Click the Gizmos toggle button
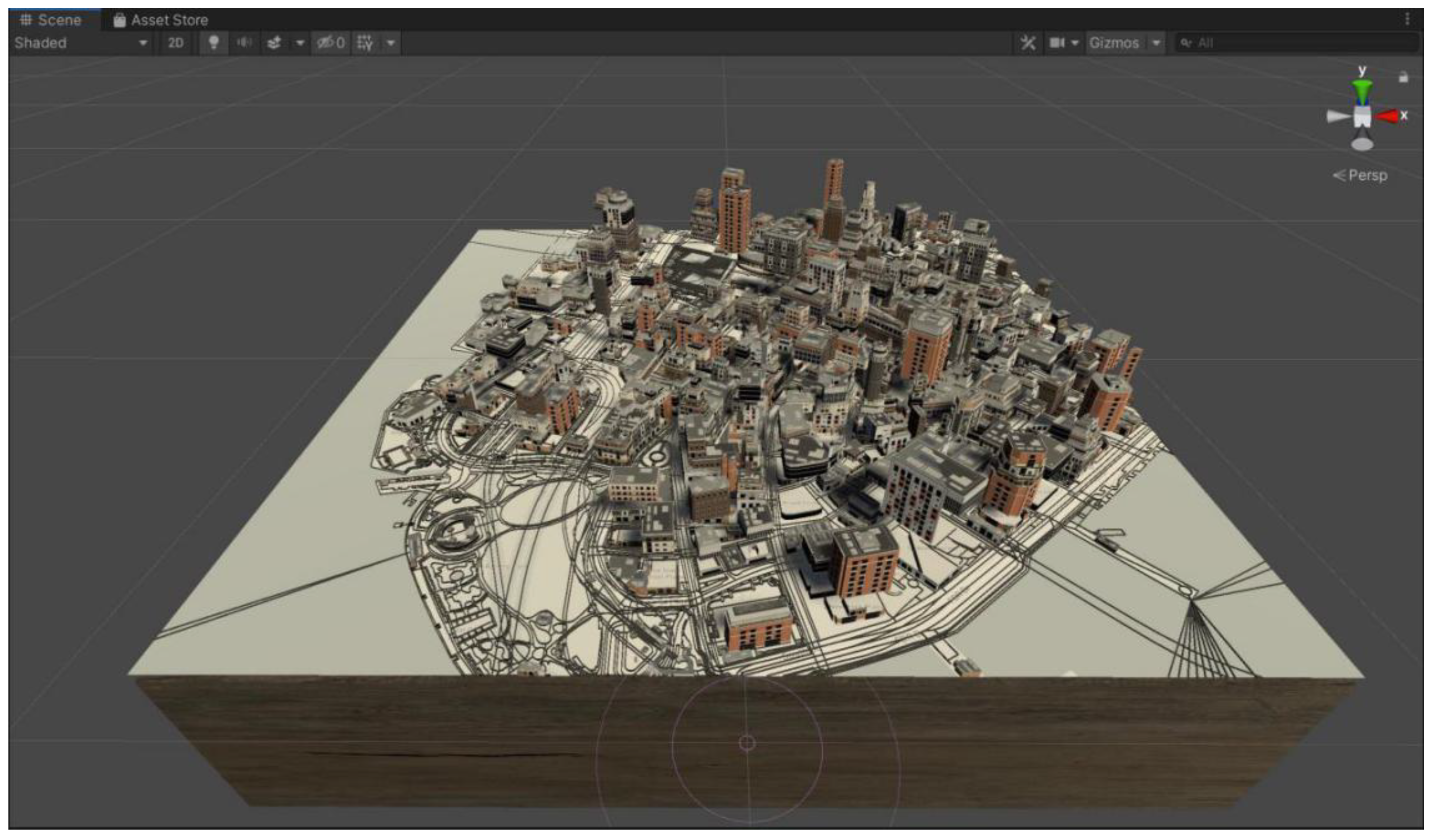Image resolution: width=1436 pixels, height=840 pixels. point(1114,42)
